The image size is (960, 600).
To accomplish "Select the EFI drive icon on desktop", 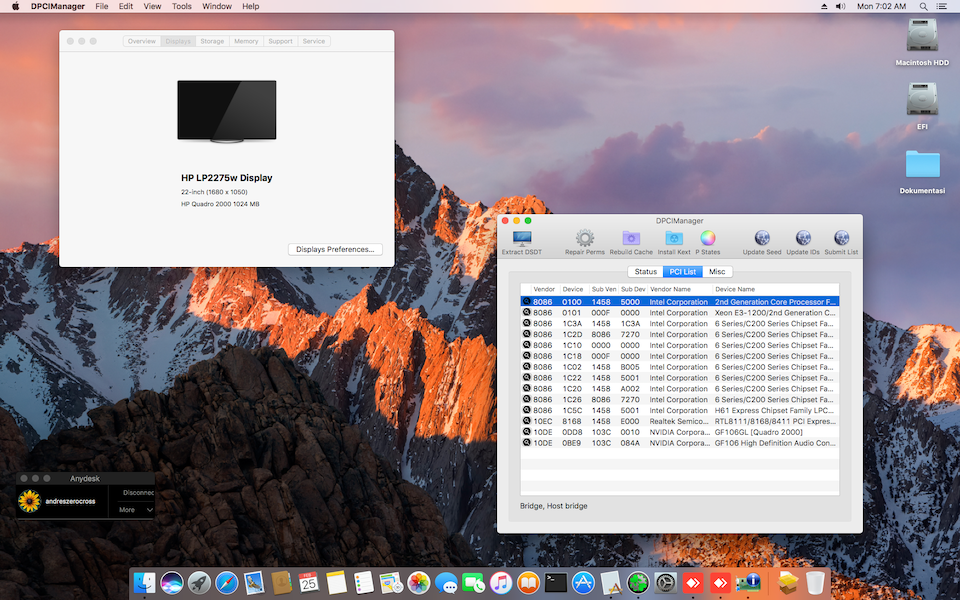I will tap(922, 99).
